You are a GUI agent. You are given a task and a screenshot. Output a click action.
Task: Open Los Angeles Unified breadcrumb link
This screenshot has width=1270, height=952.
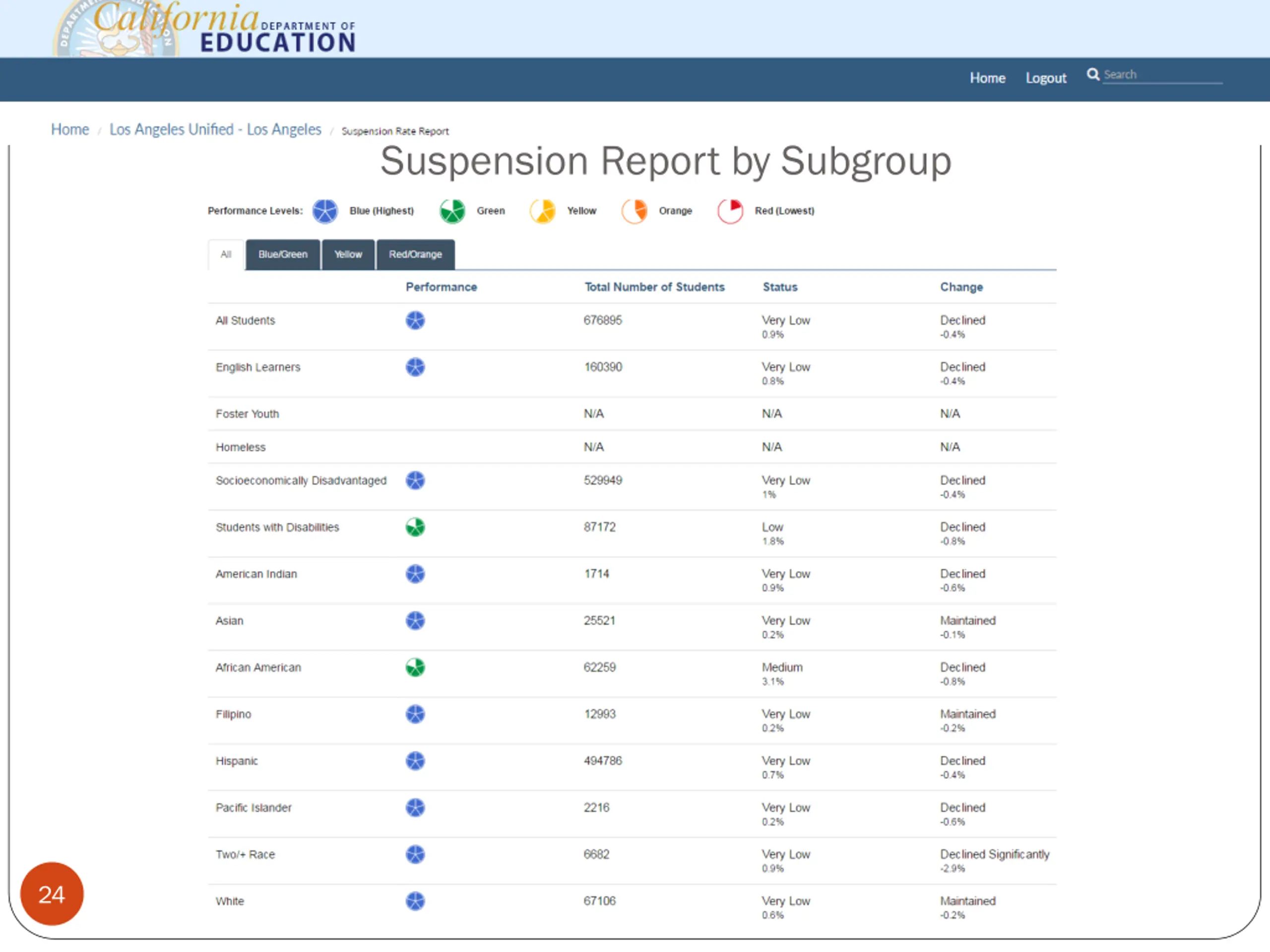[x=215, y=130]
